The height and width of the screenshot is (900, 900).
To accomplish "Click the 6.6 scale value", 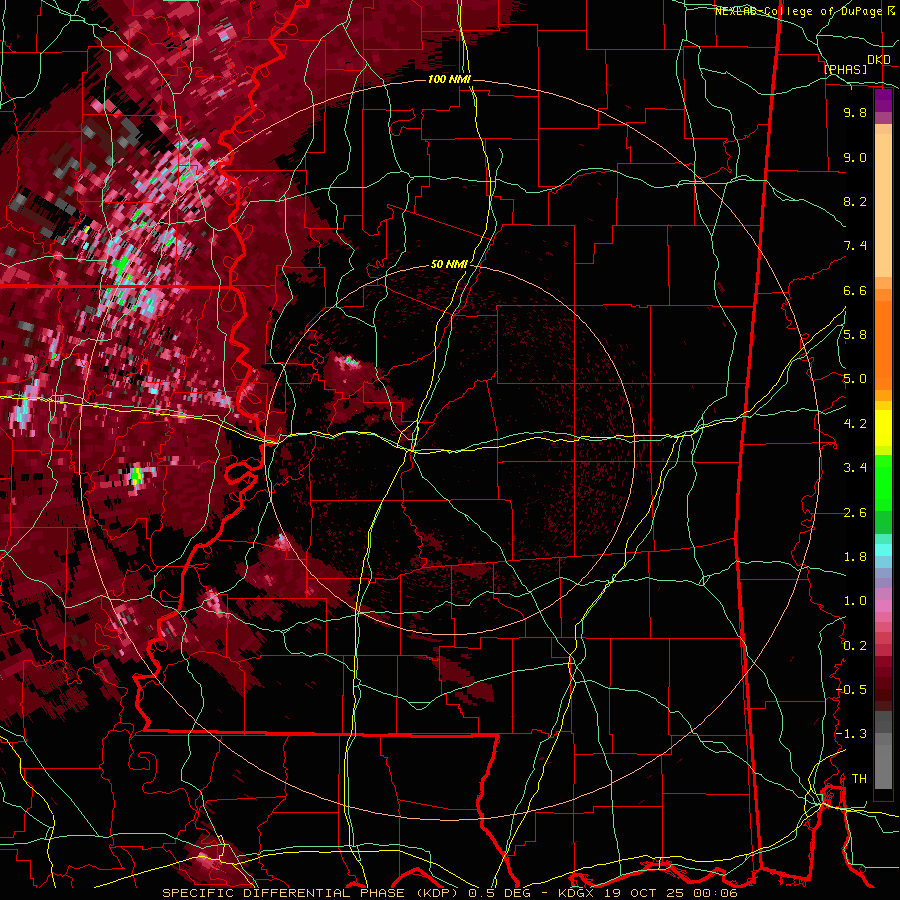I will click(x=855, y=290).
